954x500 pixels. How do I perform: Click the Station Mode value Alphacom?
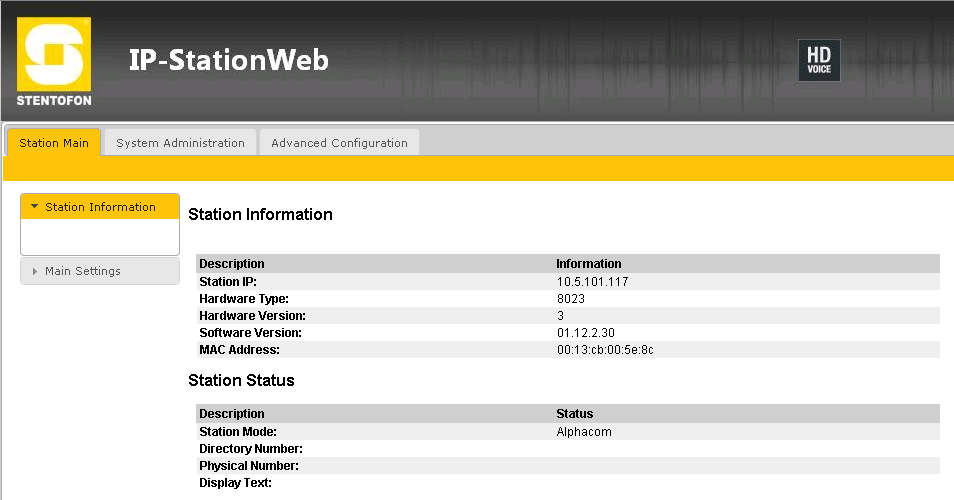click(x=583, y=432)
